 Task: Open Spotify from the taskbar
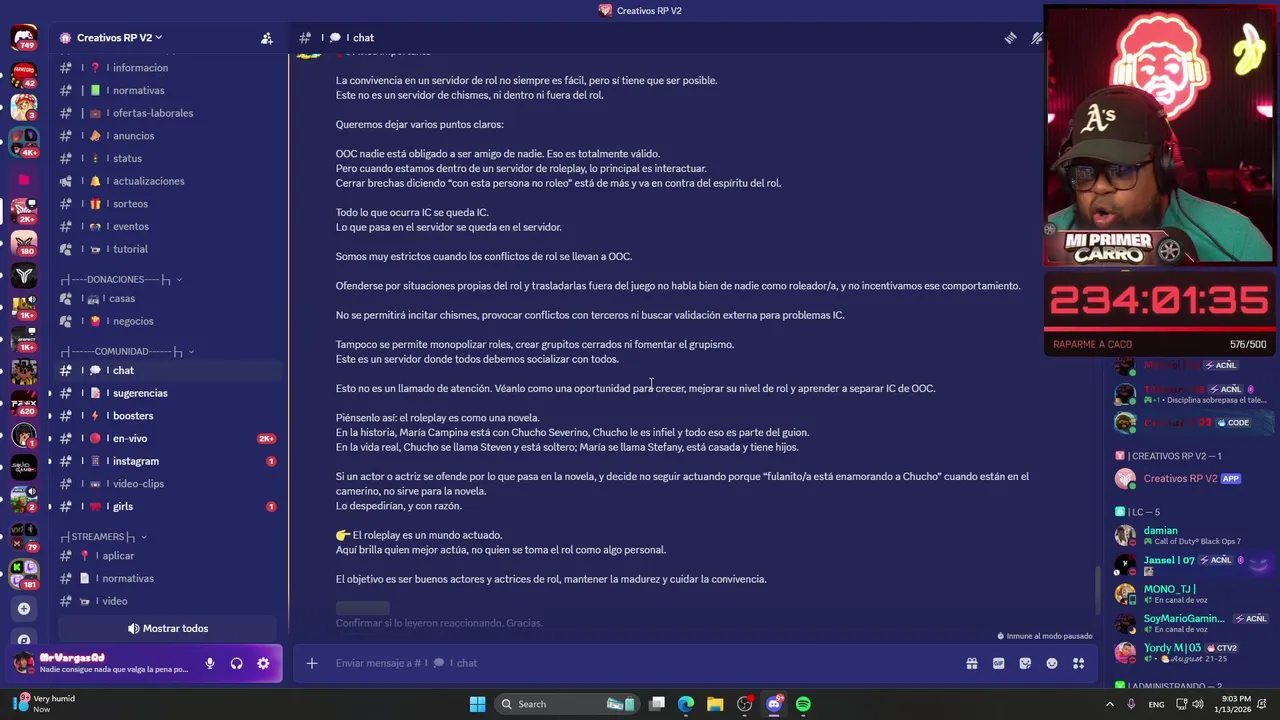click(803, 704)
